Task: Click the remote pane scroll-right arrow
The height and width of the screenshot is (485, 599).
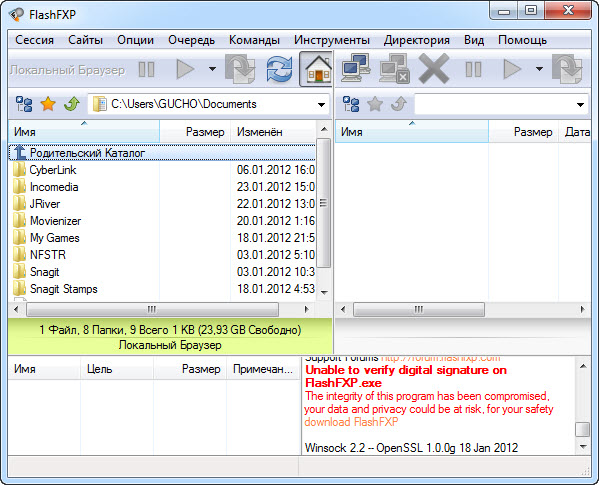Action: click(x=583, y=309)
